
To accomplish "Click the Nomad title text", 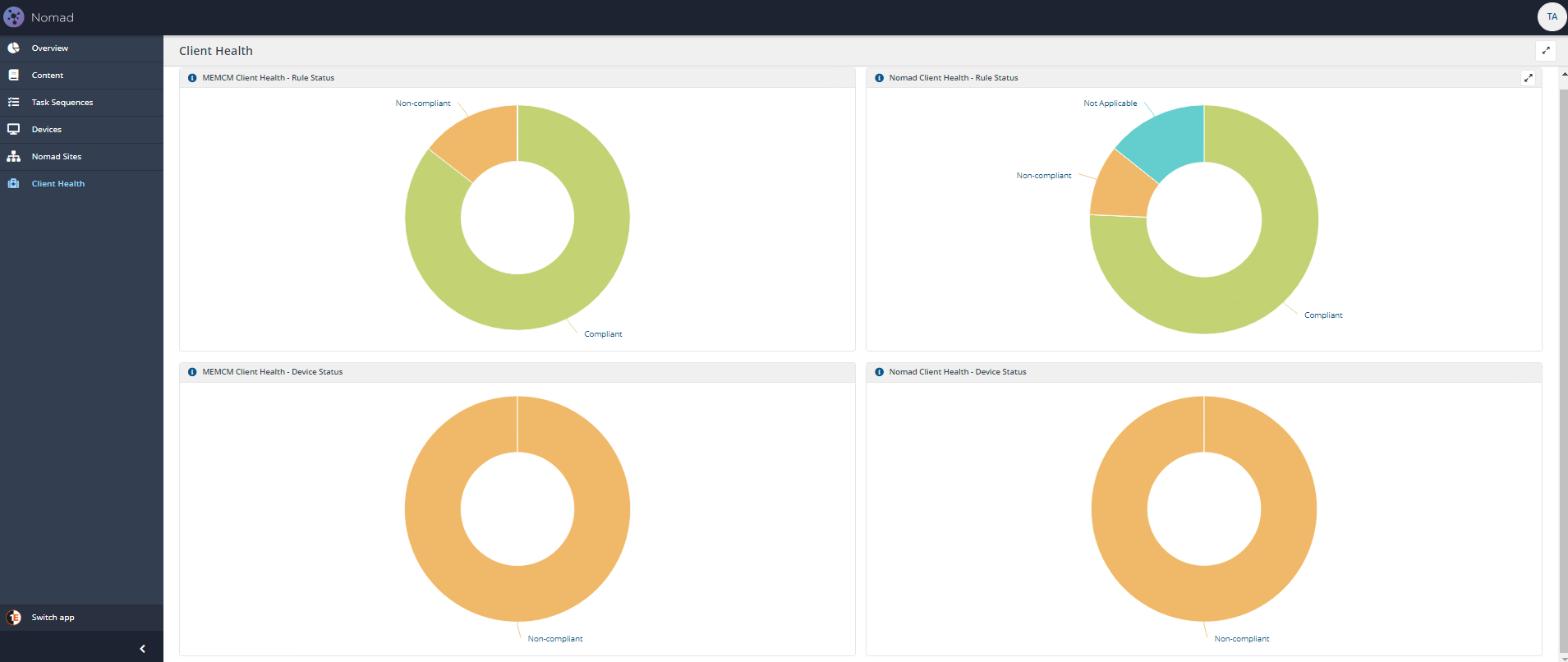I will [x=53, y=17].
